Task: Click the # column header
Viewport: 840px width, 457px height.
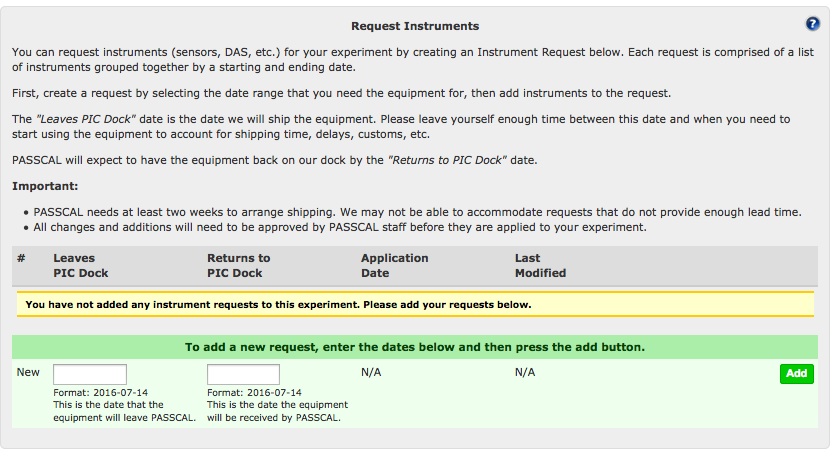Action: point(21,258)
